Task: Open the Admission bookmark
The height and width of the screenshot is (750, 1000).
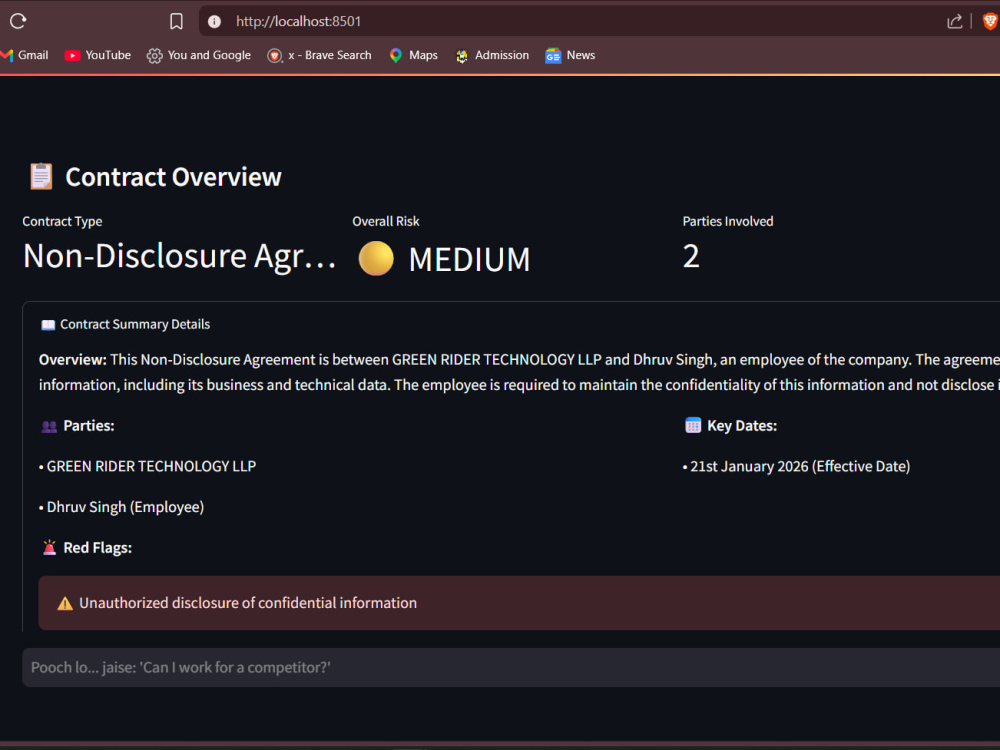Action: tap(492, 55)
